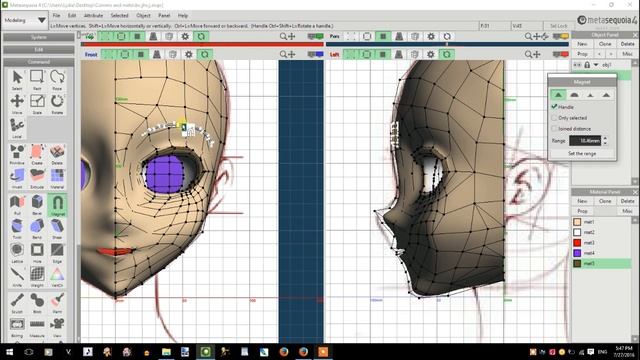Viewport: 640px width, 360px height.
Task: Toggle vertex point display in Left view toolbar
Action: click(x=350, y=54)
